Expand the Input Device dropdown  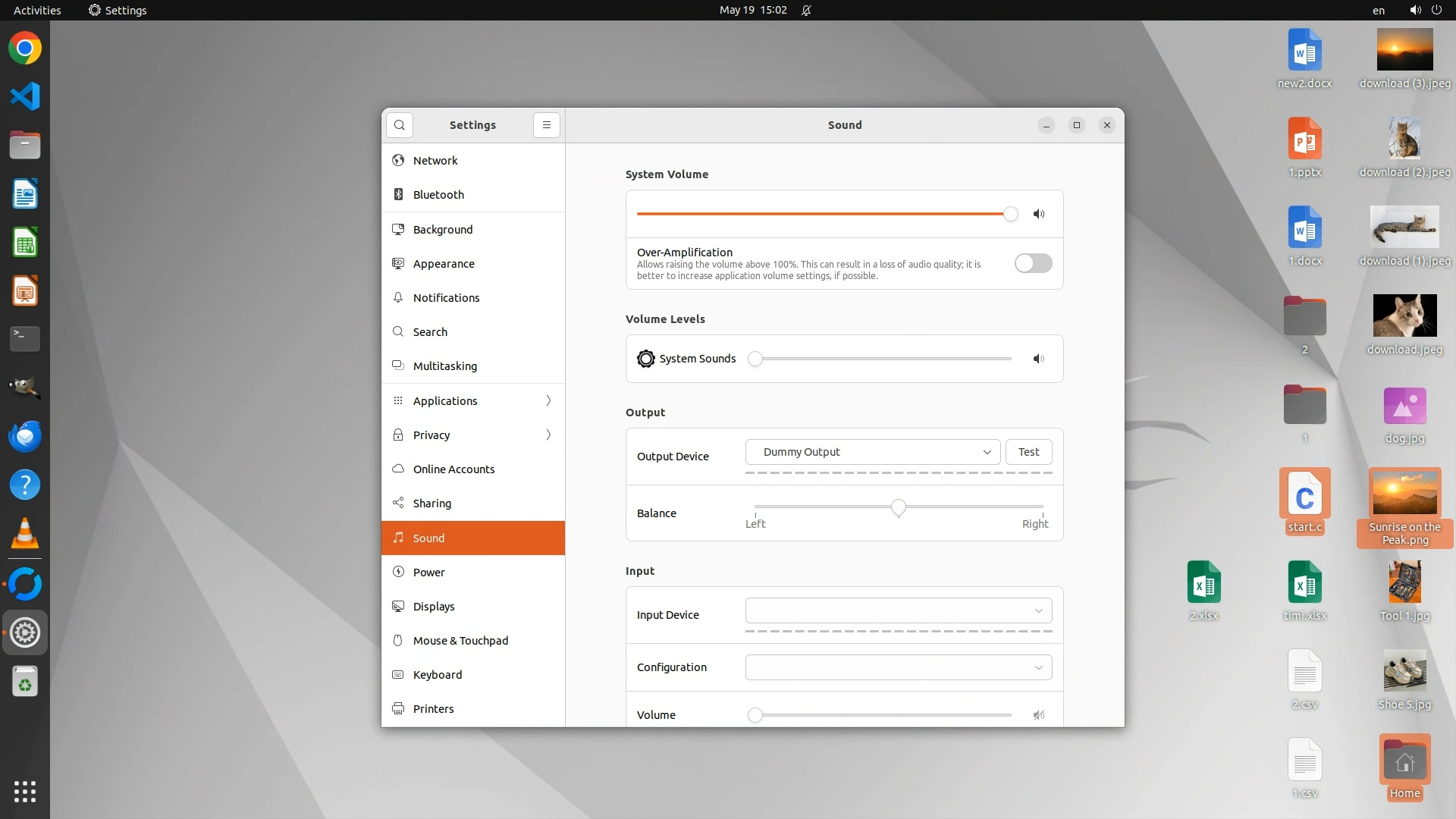[898, 610]
